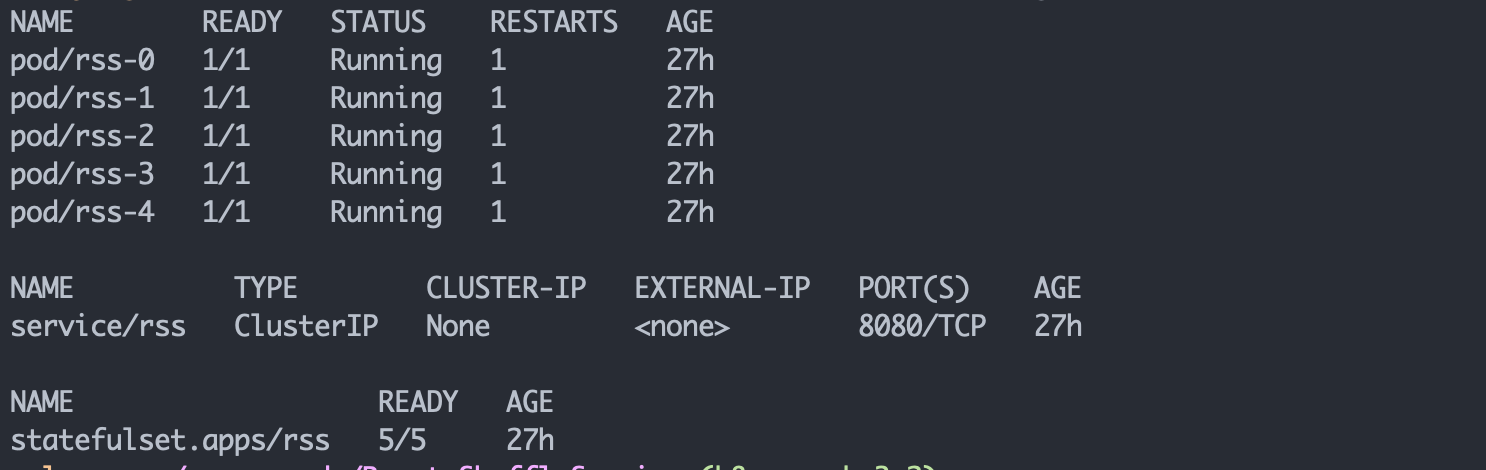Click the None cluster IP value
1486x470 pixels.
(458, 327)
